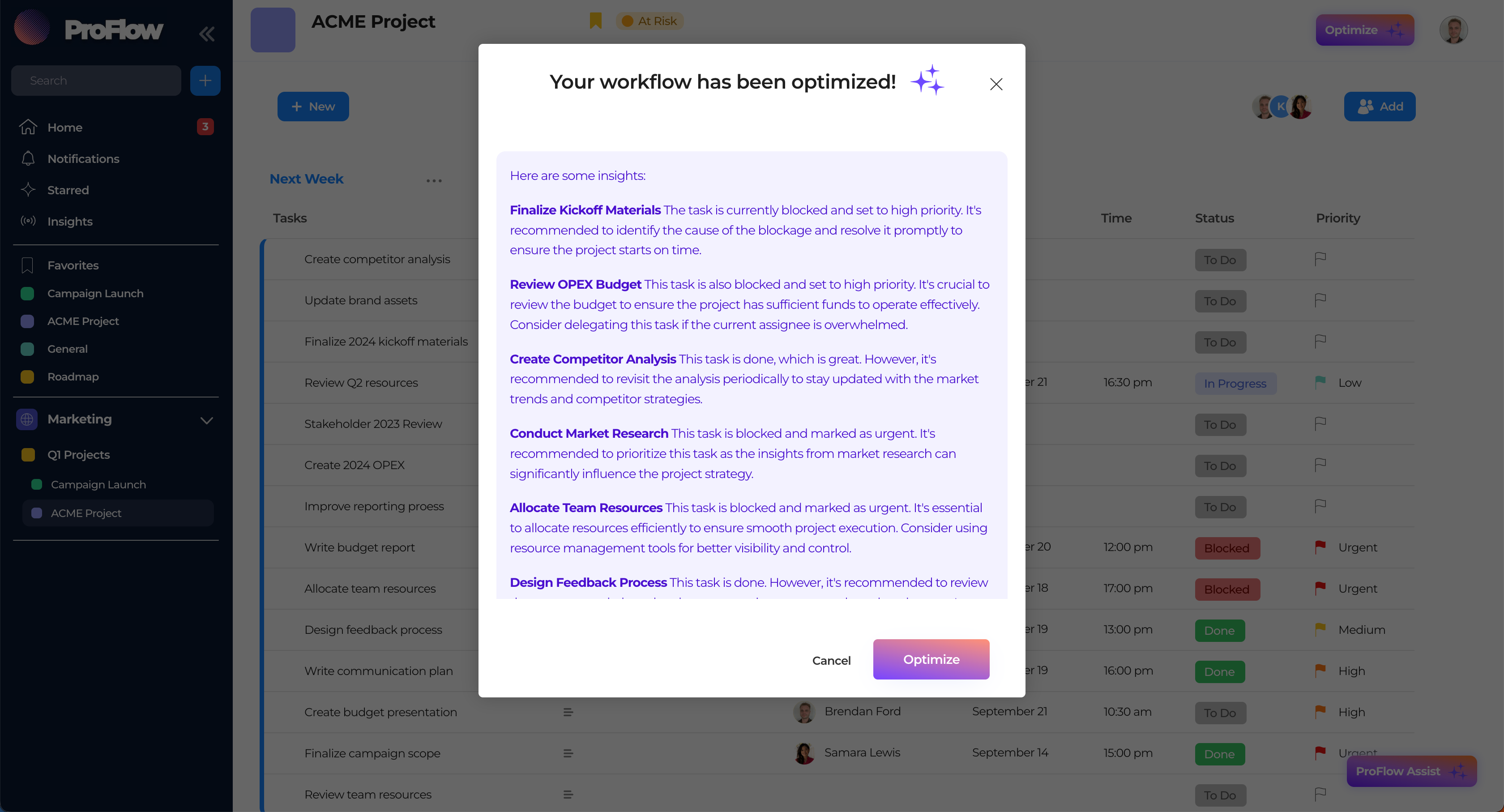Open the Home section in sidebar

(65, 127)
